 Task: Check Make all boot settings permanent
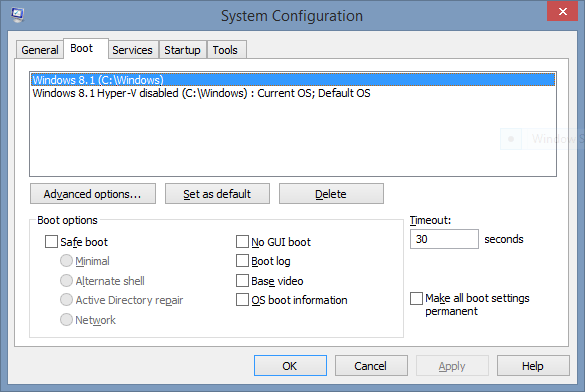416,298
